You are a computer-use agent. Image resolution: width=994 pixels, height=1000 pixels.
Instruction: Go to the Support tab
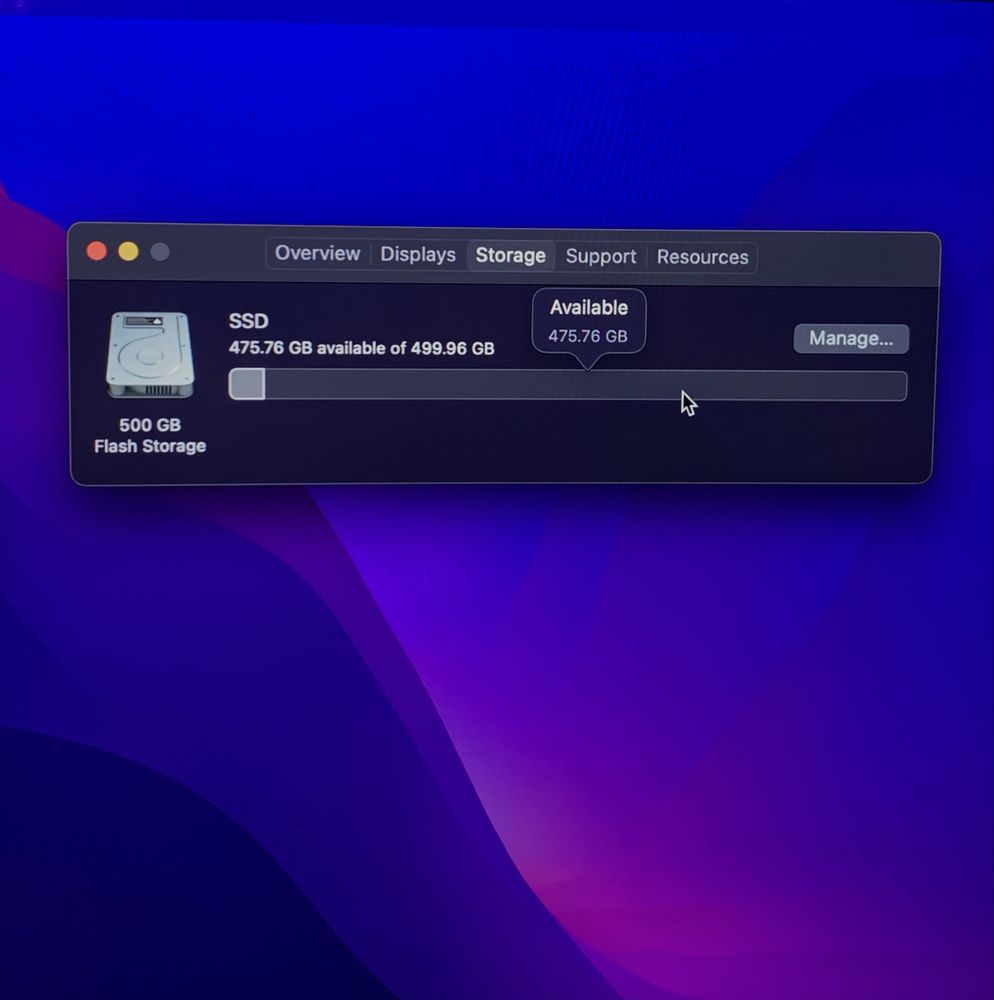point(601,256)
